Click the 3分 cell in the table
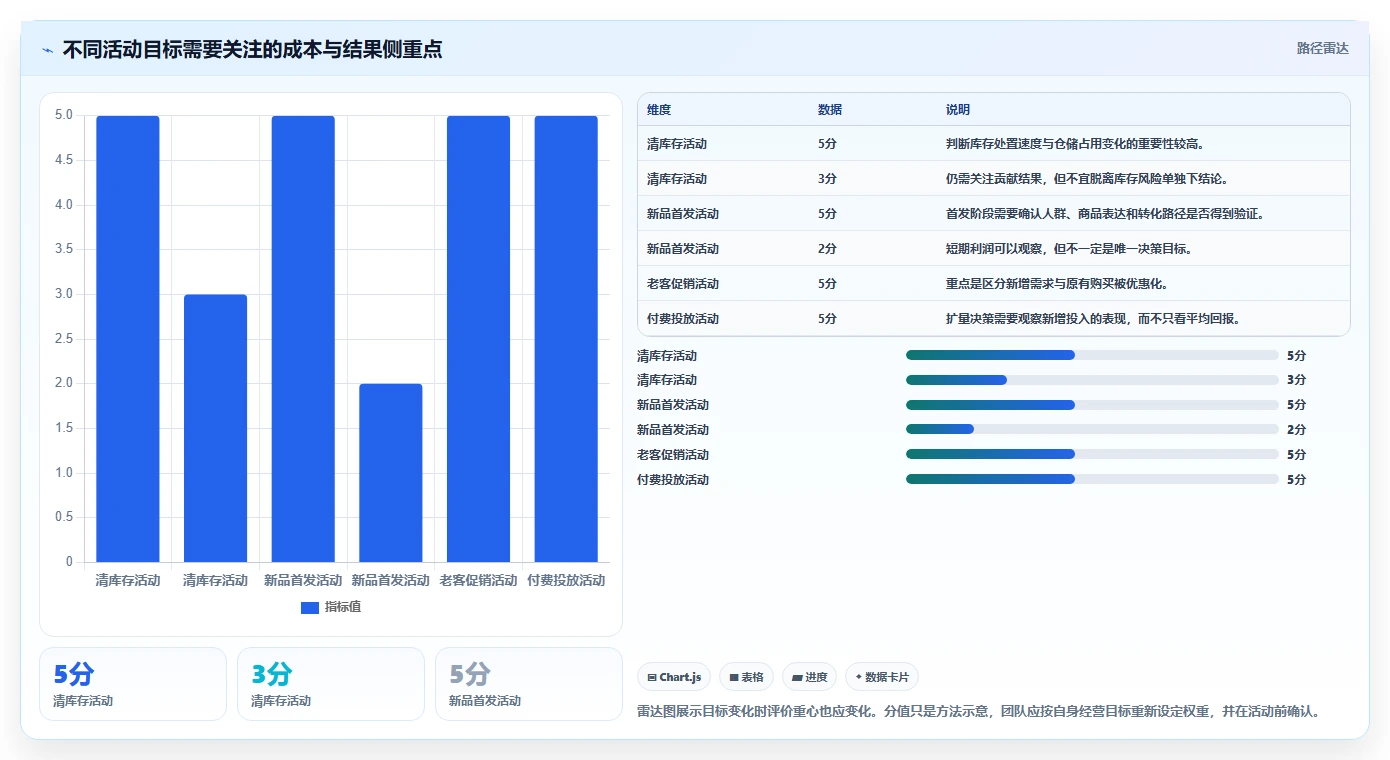Viewport: 1390px width, 760px height. click(x=827, y=178)
